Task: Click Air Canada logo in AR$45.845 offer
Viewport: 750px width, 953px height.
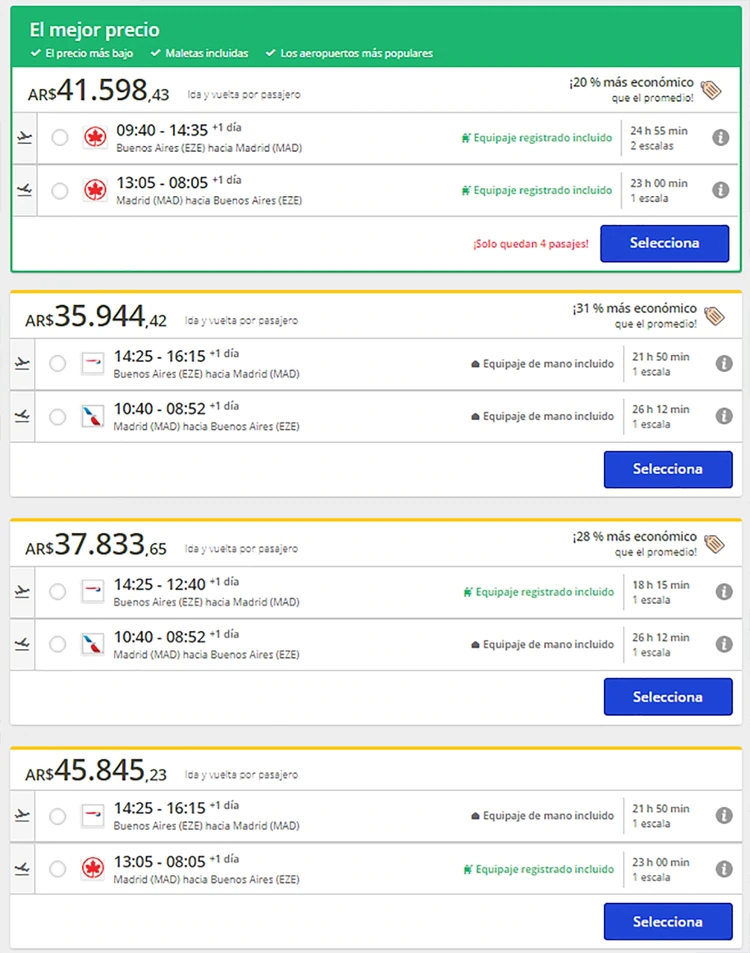Action: pos(93,868)
